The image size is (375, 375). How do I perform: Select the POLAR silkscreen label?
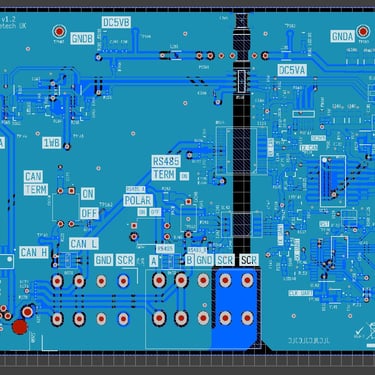[x=138, y=200]
